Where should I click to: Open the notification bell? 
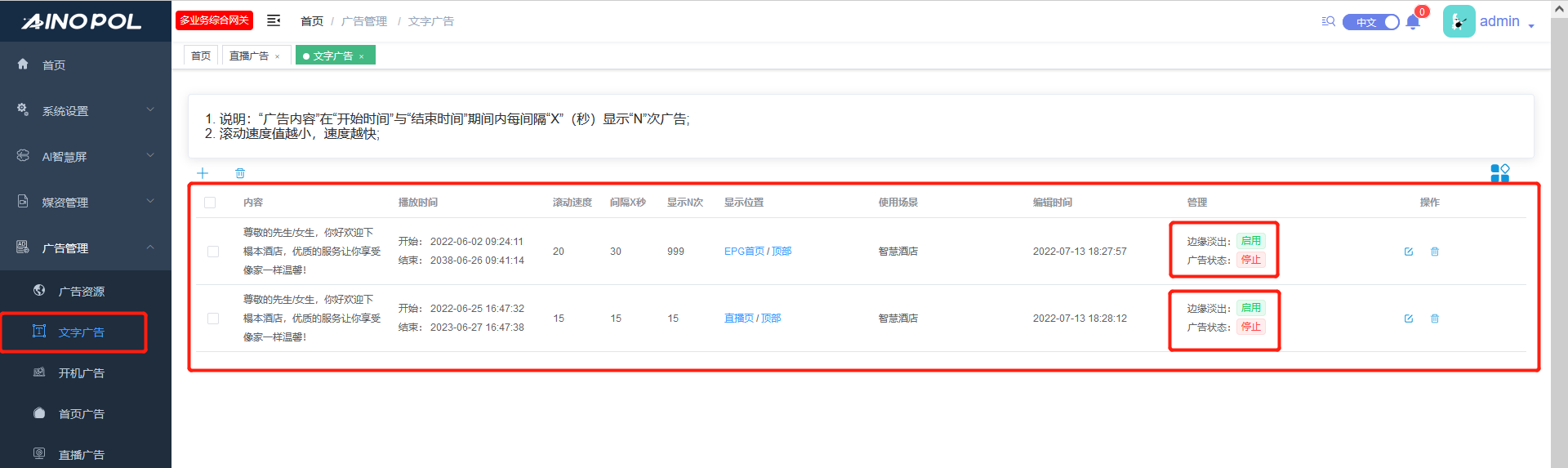[1413, 22]
